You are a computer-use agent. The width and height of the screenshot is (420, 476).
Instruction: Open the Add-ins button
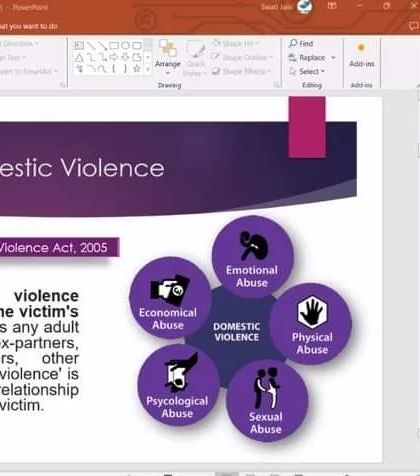(362, 55)
